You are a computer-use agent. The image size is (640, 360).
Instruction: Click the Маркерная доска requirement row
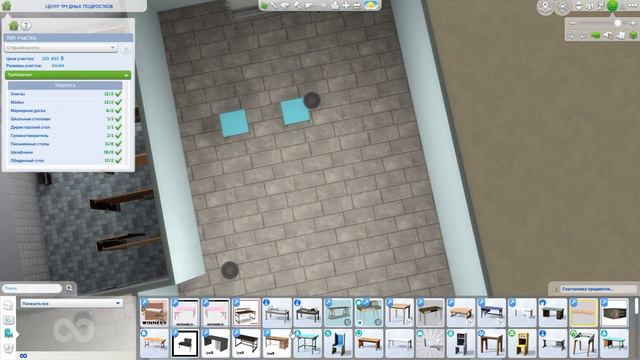[x=65, y=111]
